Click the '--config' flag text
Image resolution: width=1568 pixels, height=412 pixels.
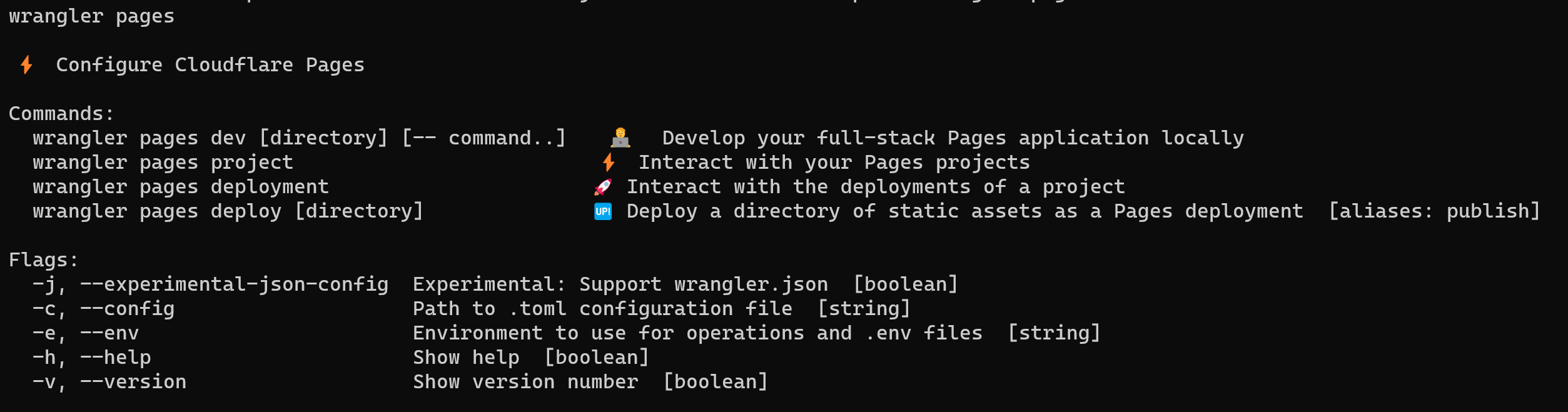click(127, 309)
